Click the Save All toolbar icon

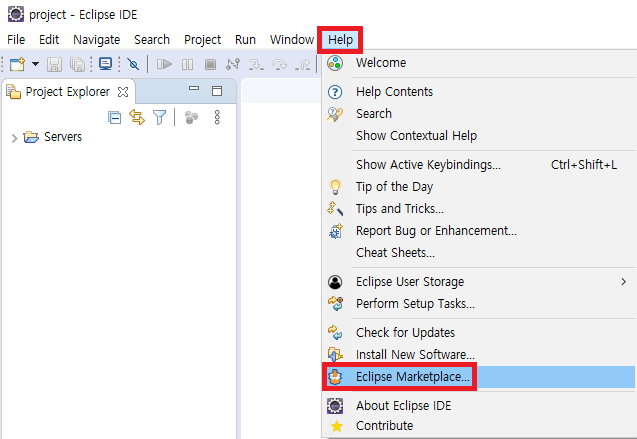click(x=77, y=64)
